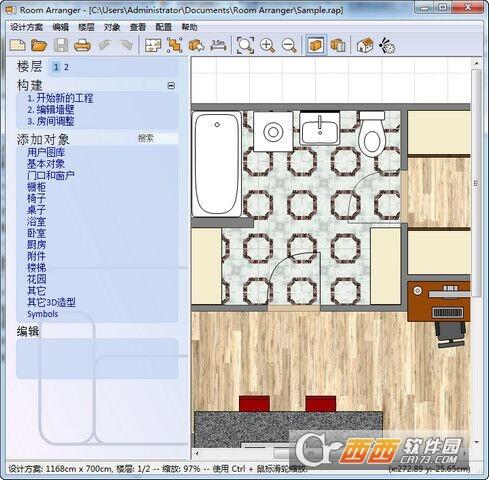The image size is (489, 480).
Task: Switch to floor 1 tab
Action: [x=56, y=67]
